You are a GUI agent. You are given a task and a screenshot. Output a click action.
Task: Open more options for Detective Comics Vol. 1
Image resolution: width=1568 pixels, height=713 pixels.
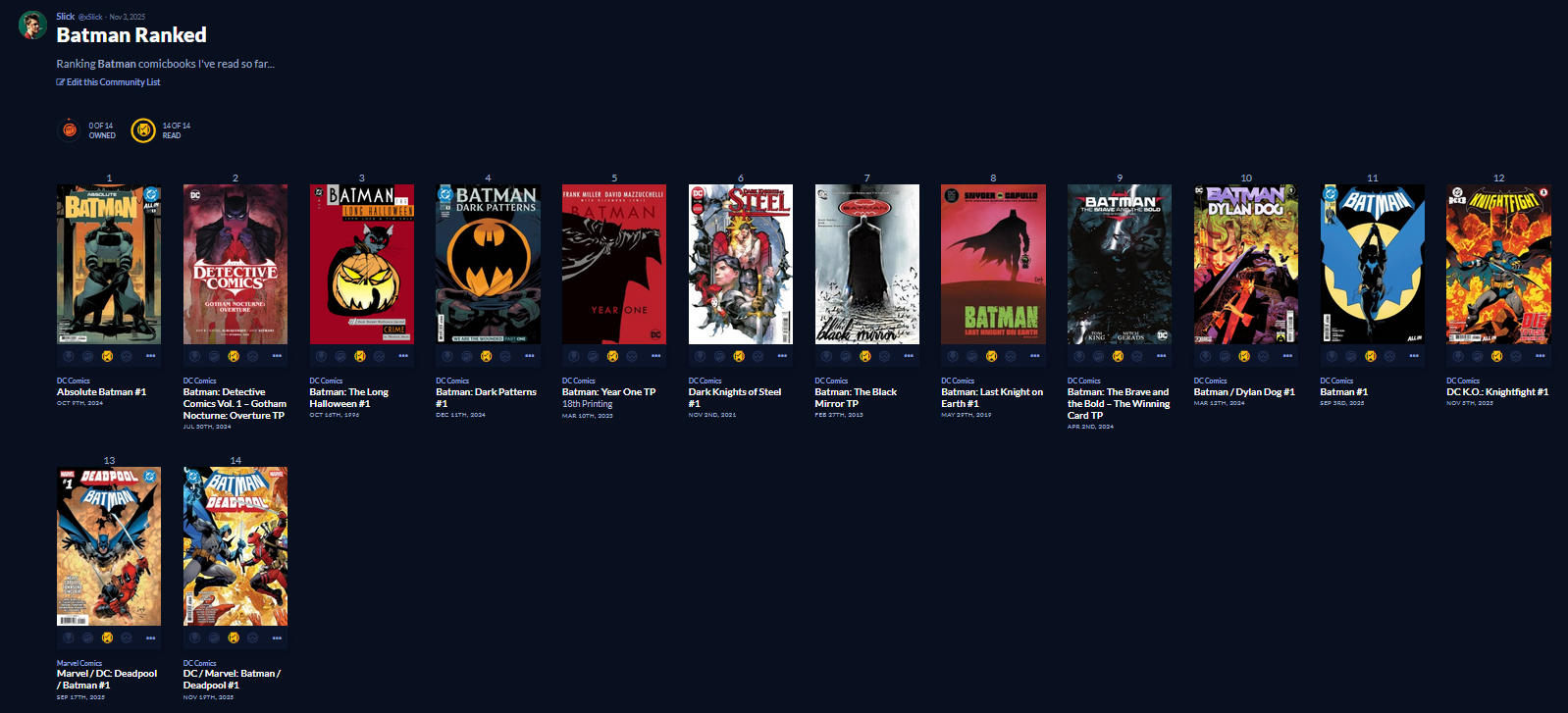[277, 356]
